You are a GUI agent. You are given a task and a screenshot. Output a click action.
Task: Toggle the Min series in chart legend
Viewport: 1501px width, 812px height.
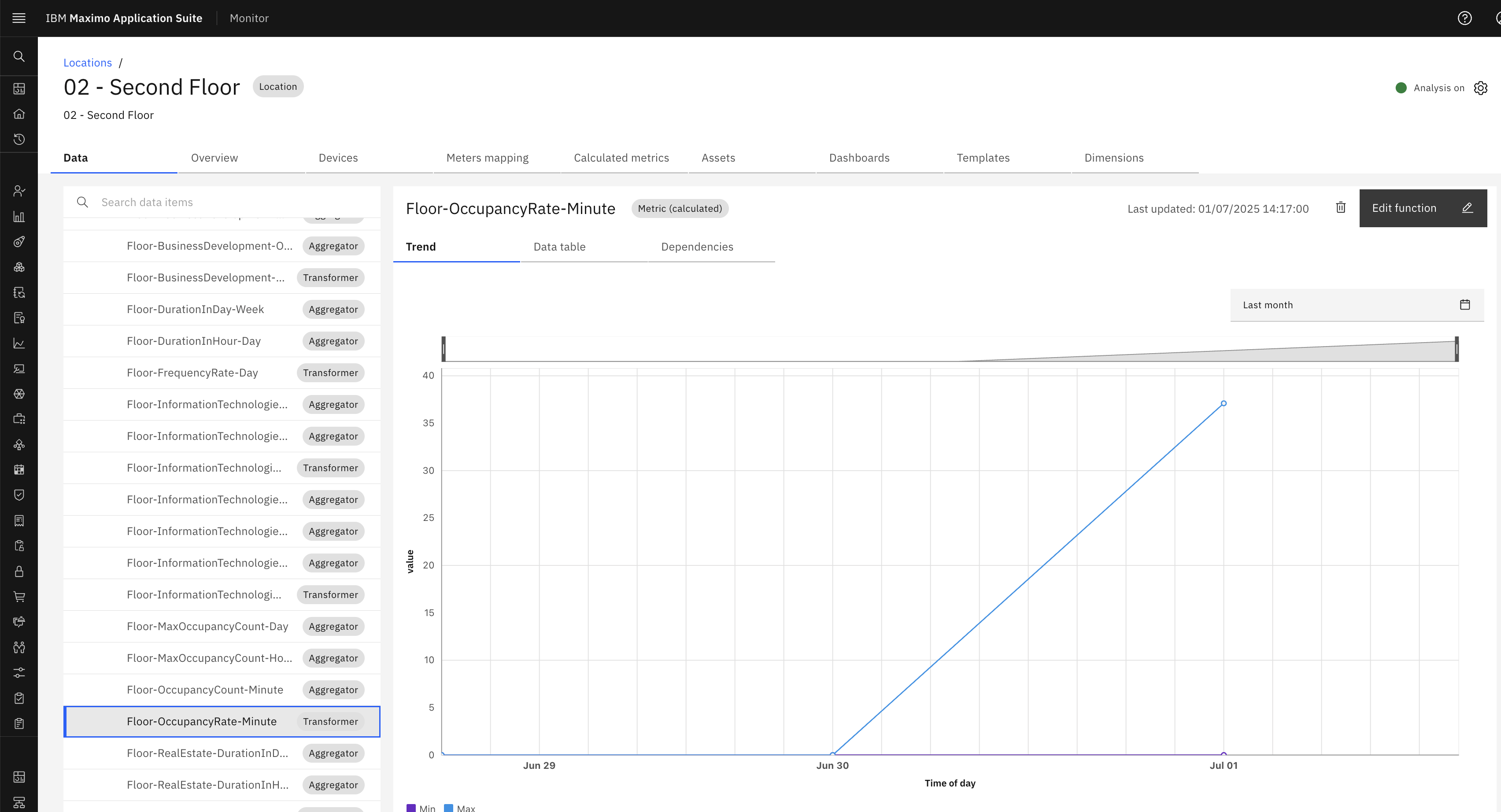click(421, 808)
